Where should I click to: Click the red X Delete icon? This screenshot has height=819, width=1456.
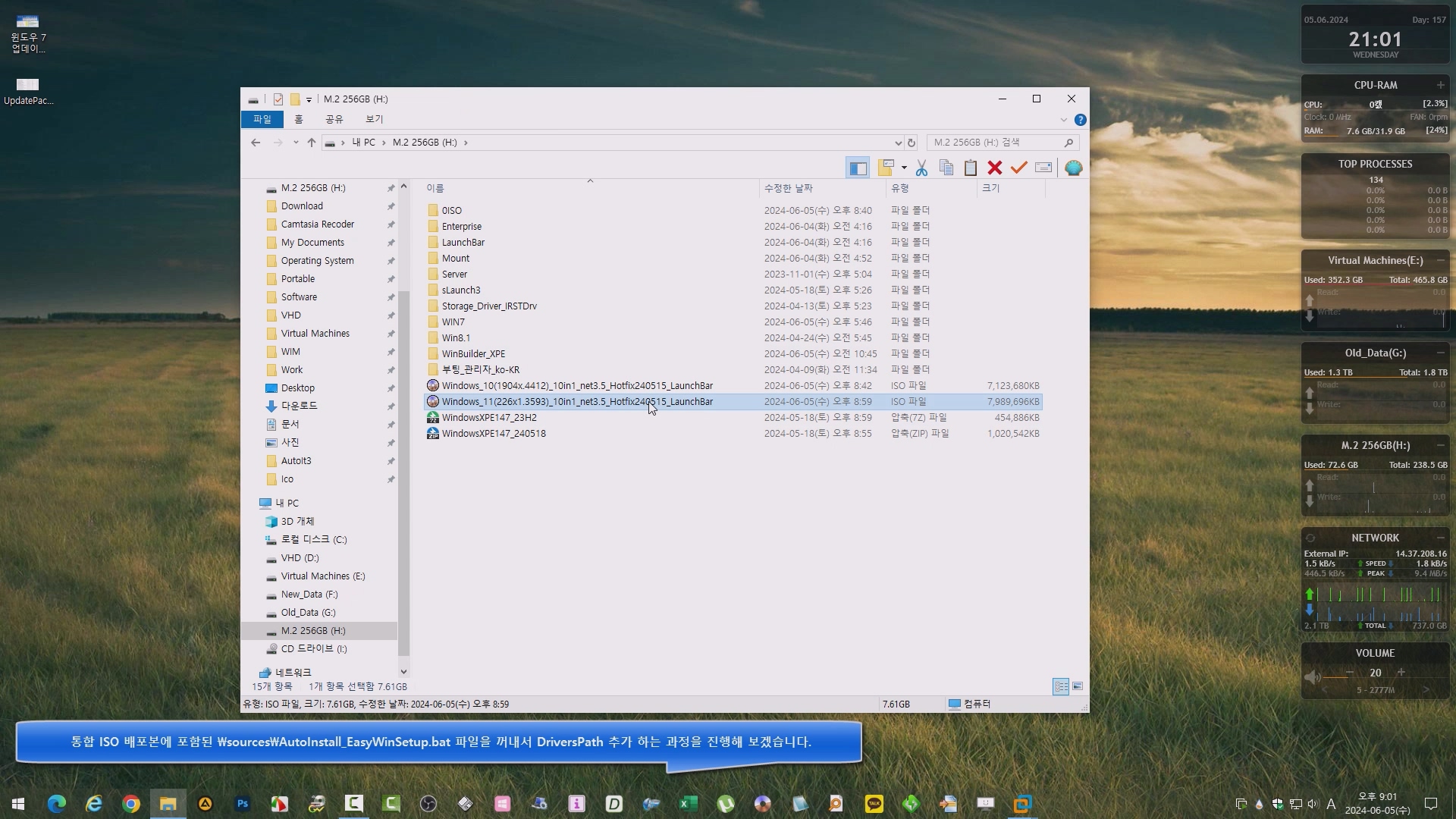(995, 168)
